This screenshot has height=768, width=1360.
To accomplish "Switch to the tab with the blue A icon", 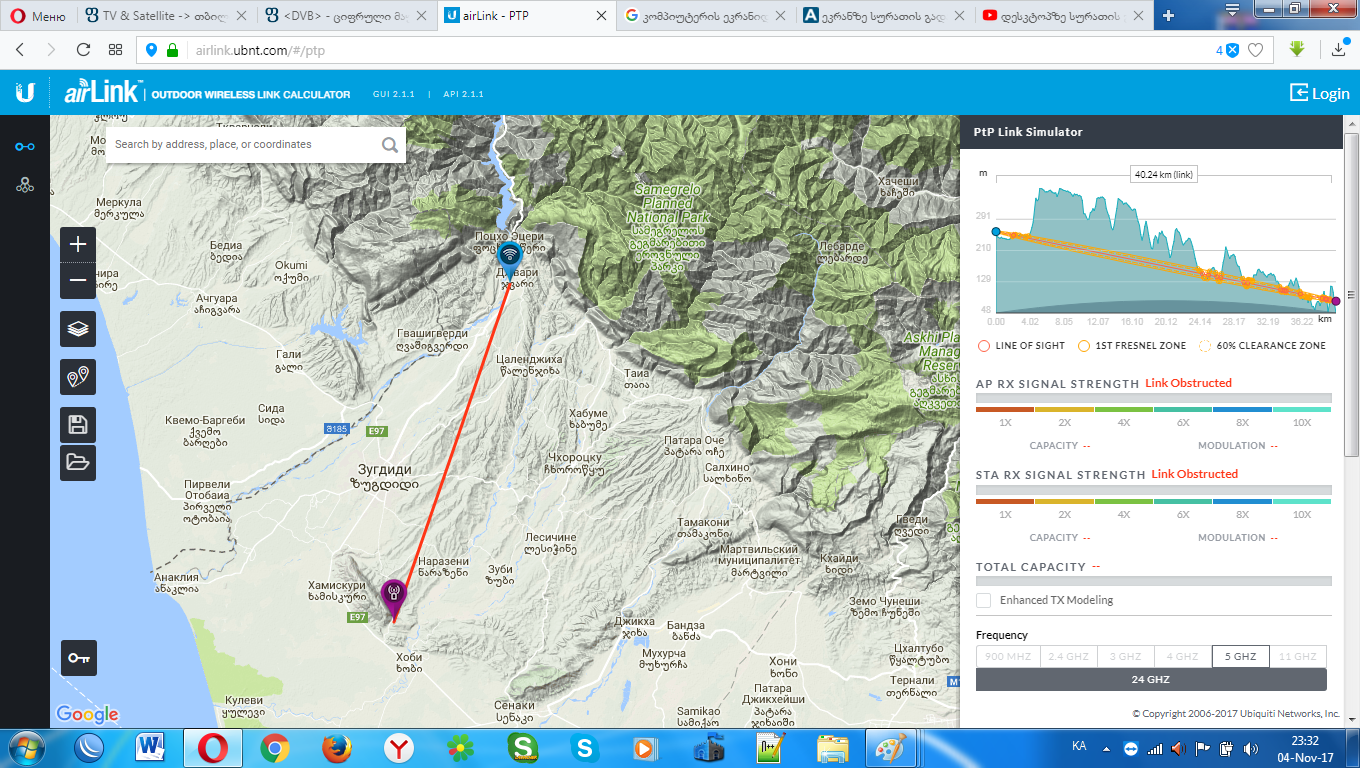I will (x=886, y=16).
